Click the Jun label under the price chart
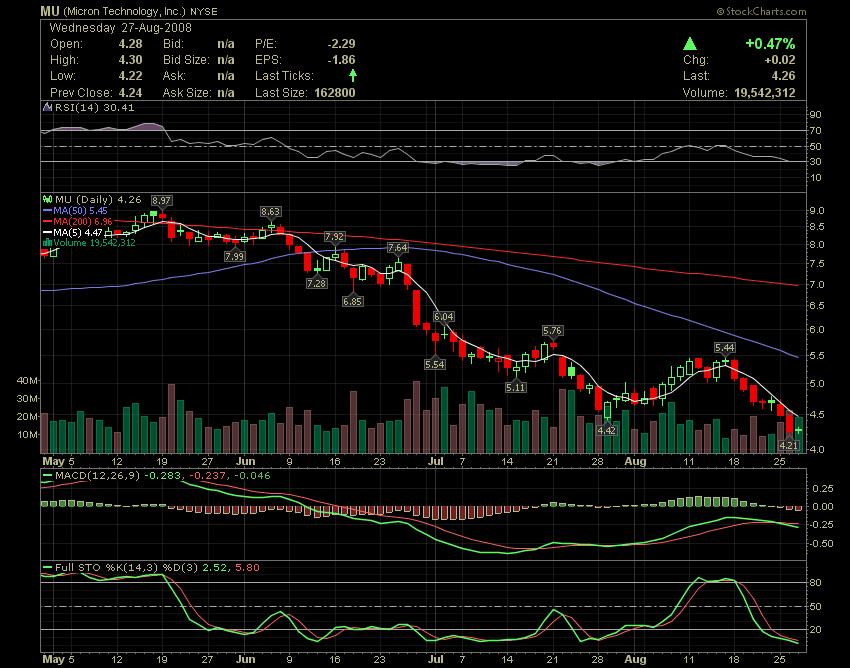This screenshot has width=850, height=668. [246, 461]
